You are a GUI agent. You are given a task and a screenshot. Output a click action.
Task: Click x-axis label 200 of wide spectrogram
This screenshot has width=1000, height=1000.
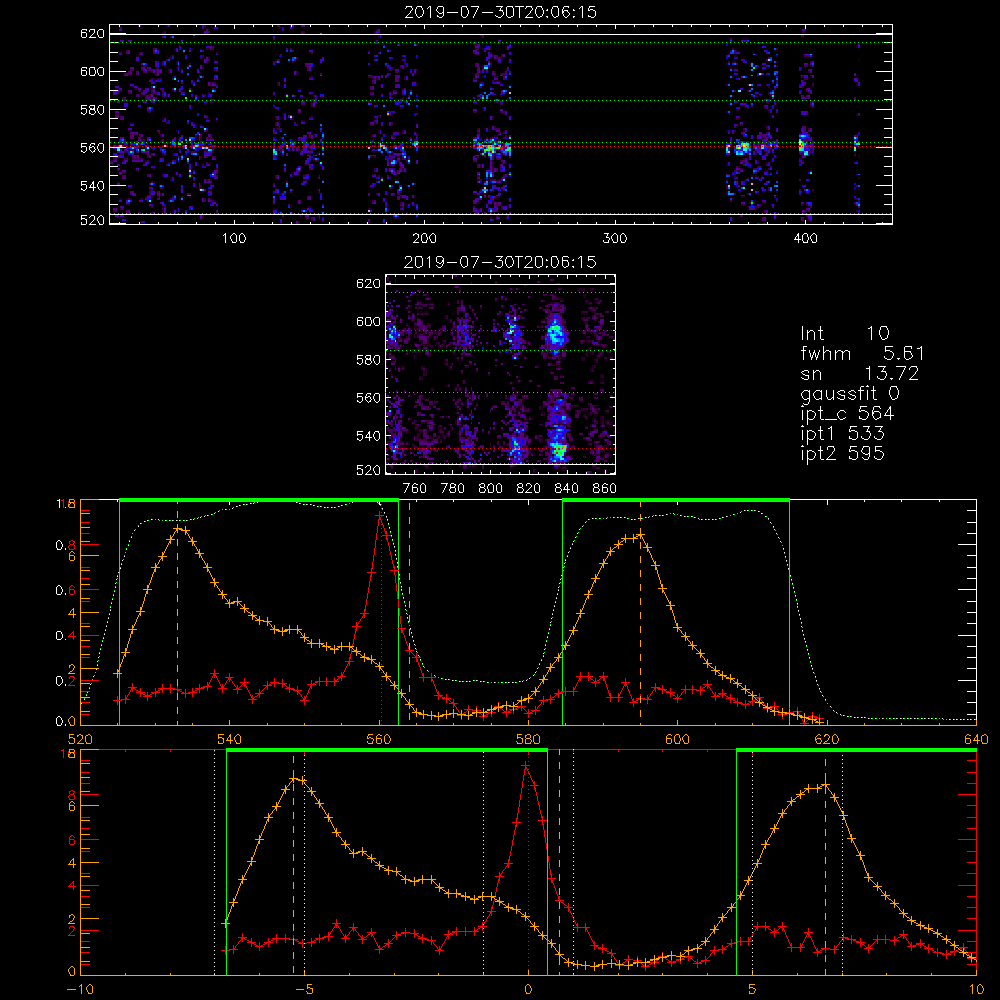(424, 239)
